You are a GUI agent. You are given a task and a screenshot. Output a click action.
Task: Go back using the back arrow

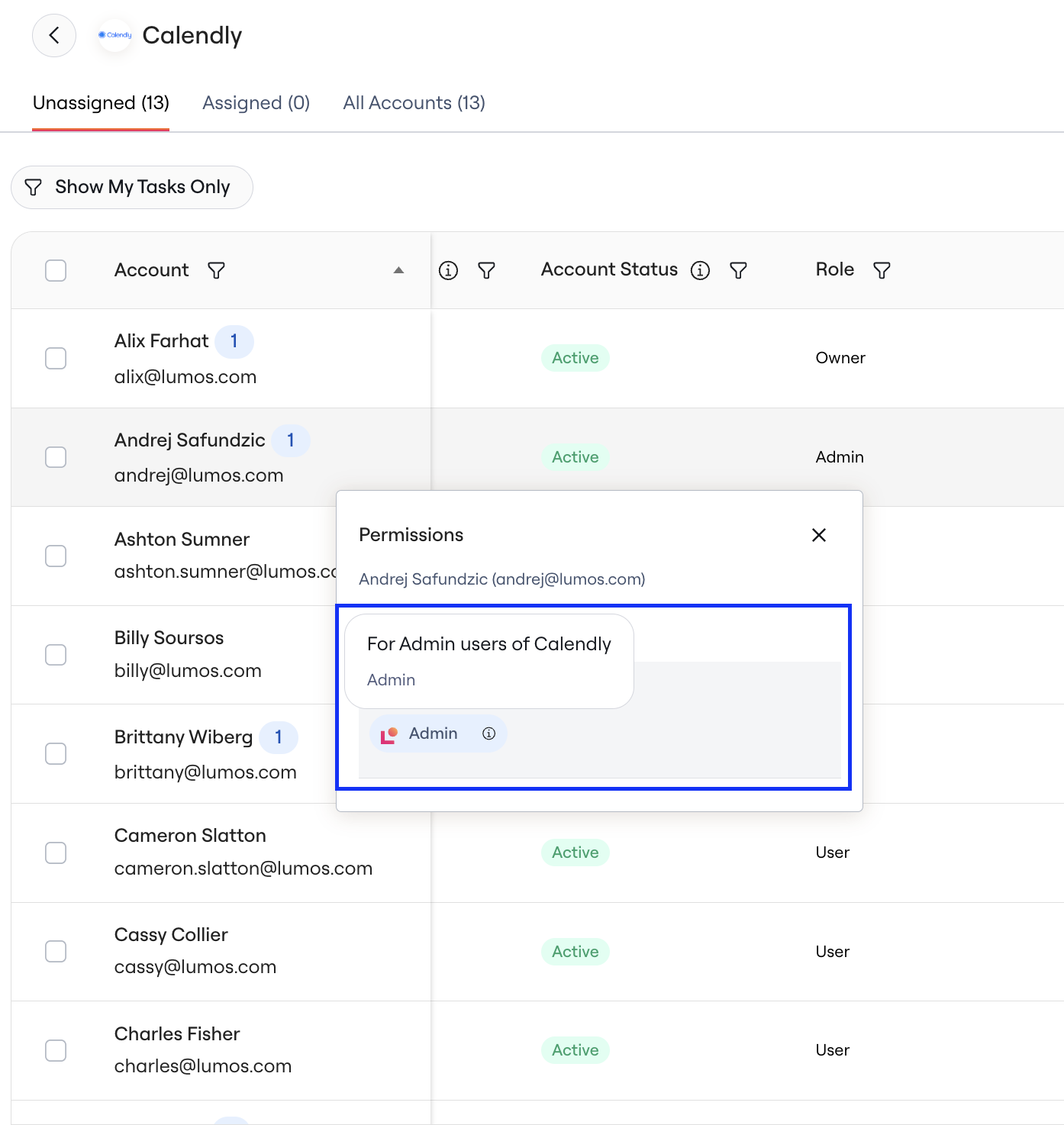click(x=54, y=35)
